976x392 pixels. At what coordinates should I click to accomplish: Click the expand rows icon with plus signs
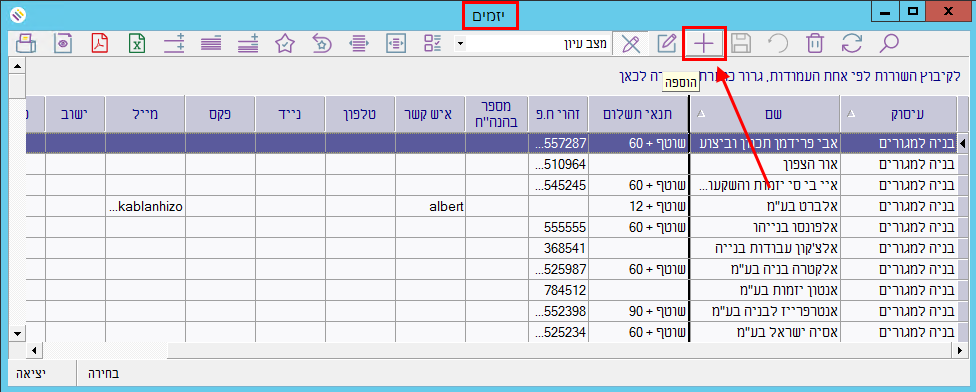(x=174, y=44)
